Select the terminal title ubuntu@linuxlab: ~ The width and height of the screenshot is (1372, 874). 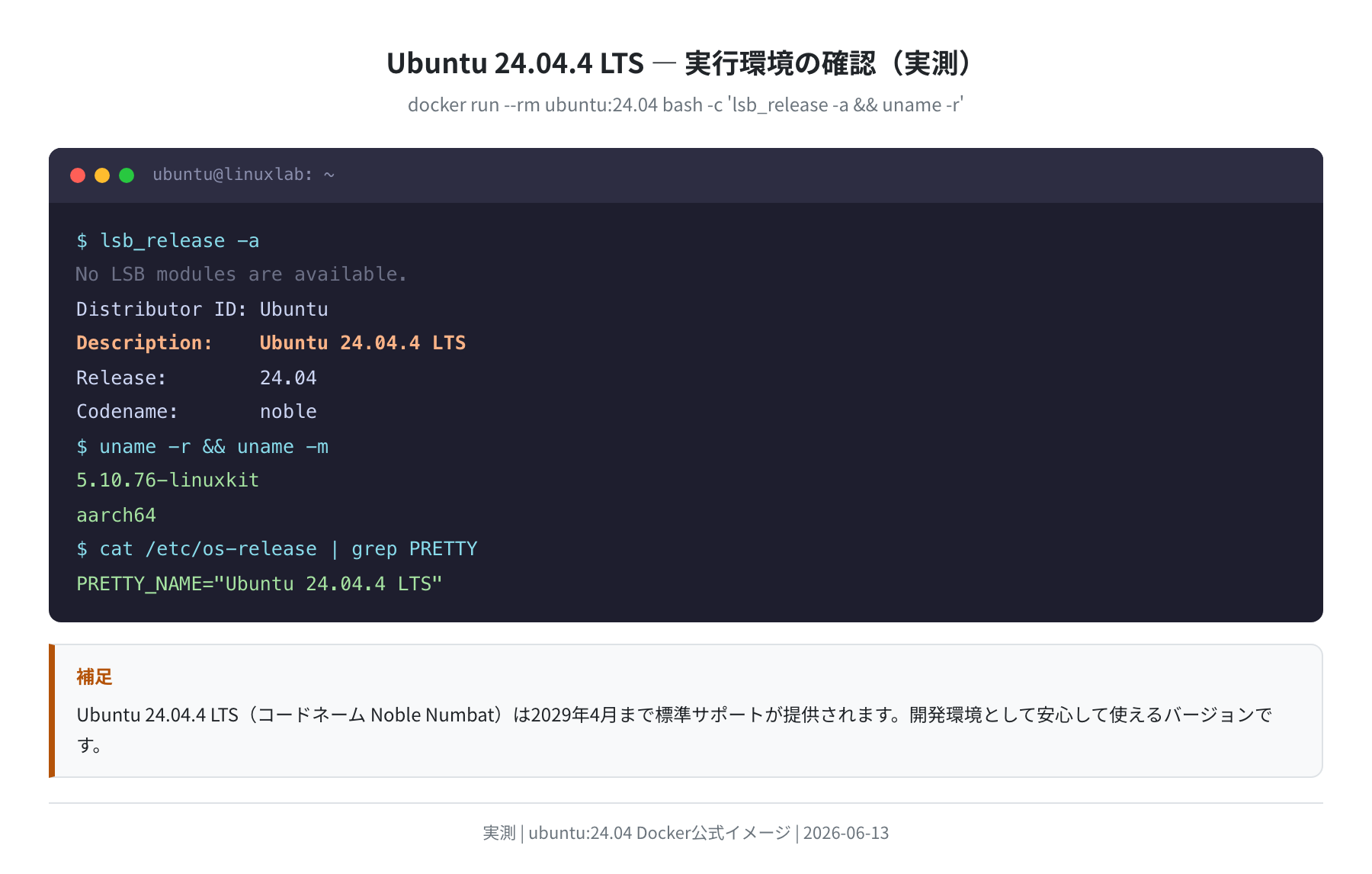point(244,175)
